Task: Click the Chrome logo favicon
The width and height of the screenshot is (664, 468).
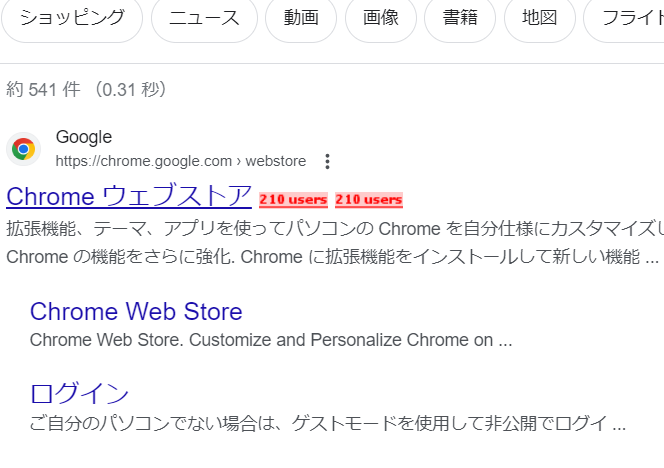Action: click(x=23, y=149)
